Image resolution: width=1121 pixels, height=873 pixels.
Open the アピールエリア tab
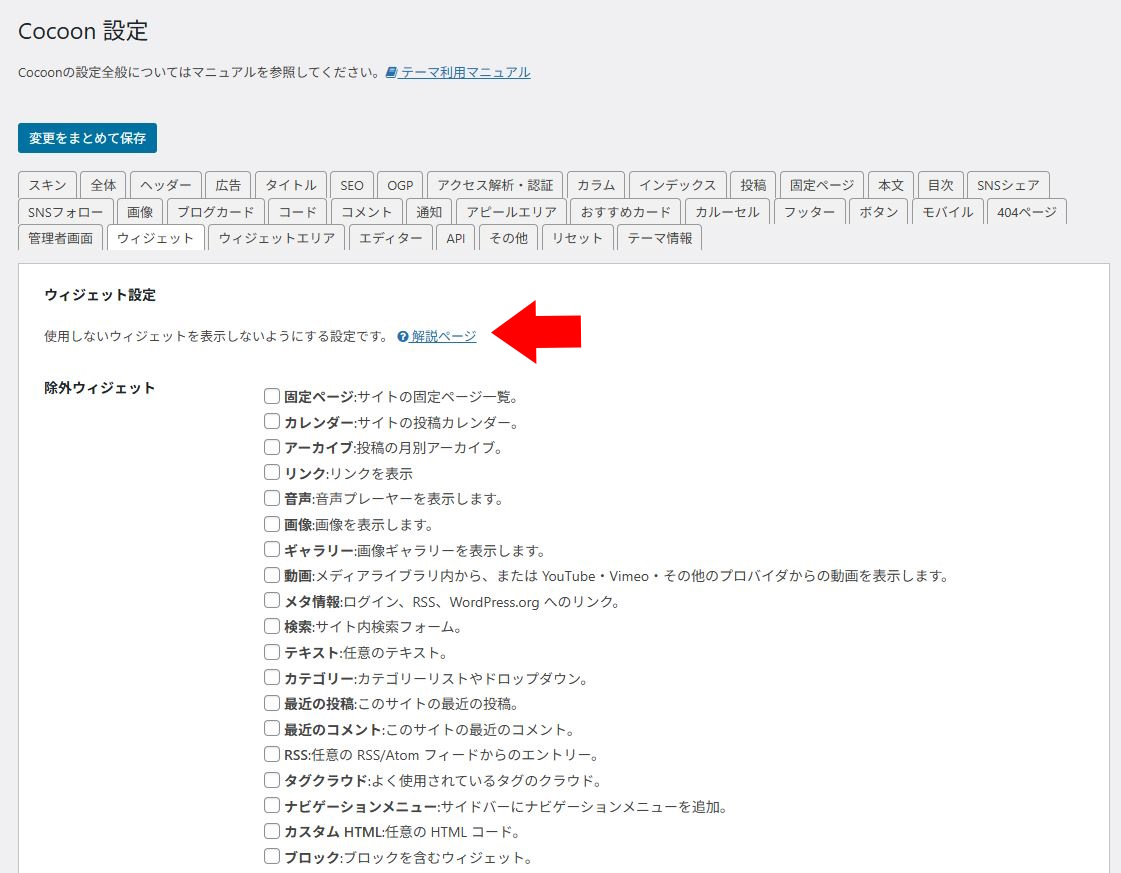tap(511, 212)
